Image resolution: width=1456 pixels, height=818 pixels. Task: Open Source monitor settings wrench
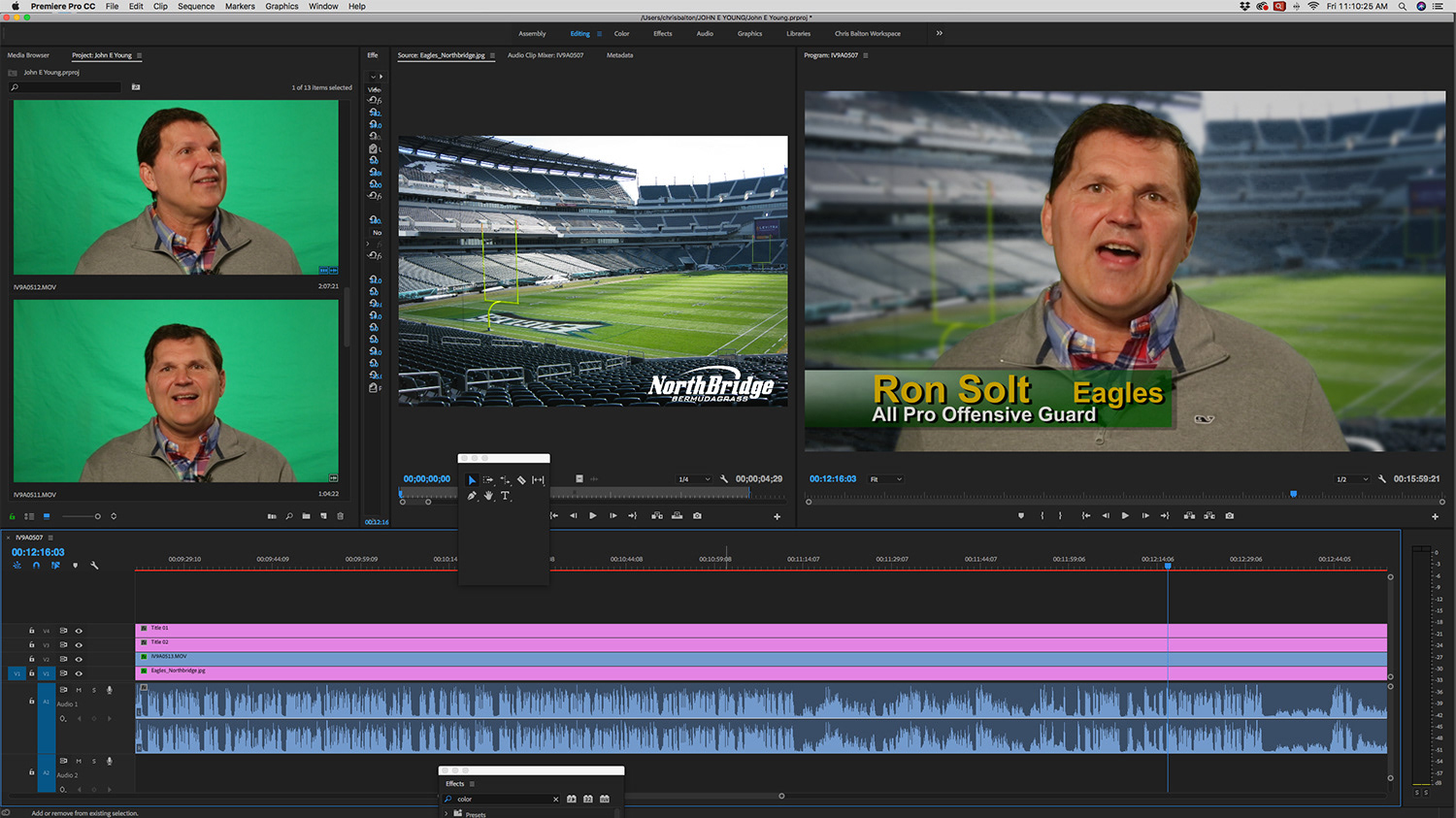724,479
